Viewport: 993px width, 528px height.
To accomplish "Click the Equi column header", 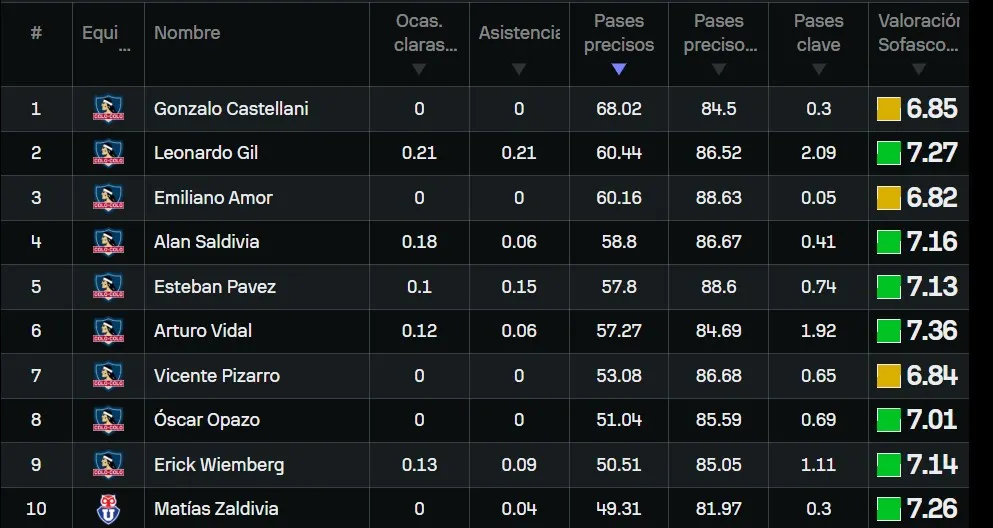I will (100, 33).
